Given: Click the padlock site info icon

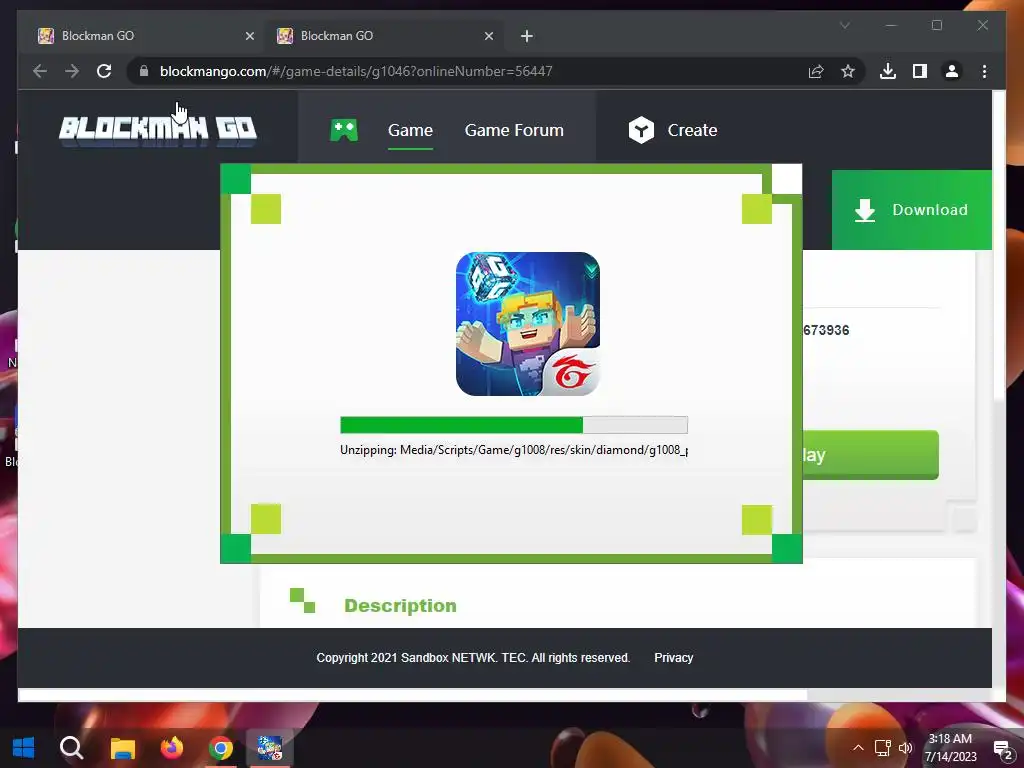Looking at the screenshot, I should 144,71.
